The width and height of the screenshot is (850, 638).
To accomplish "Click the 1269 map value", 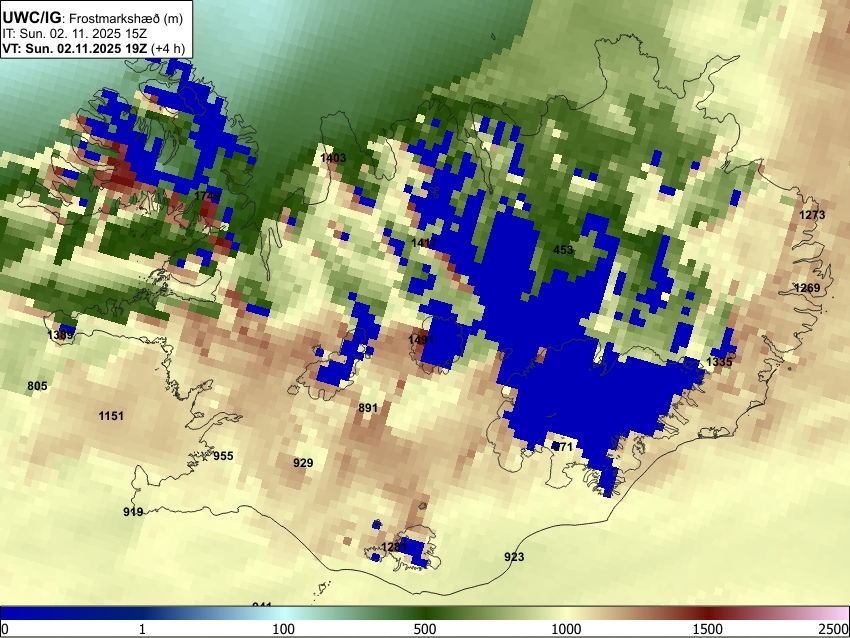I will [807, 287].
